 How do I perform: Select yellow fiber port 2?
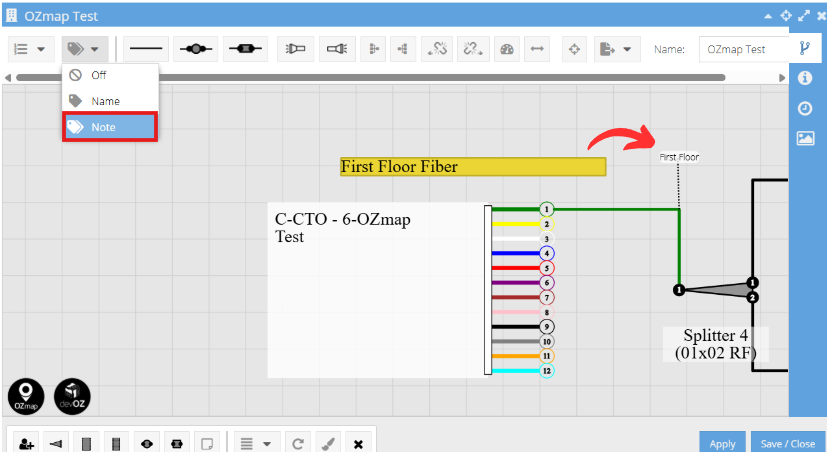pos(547,224)
